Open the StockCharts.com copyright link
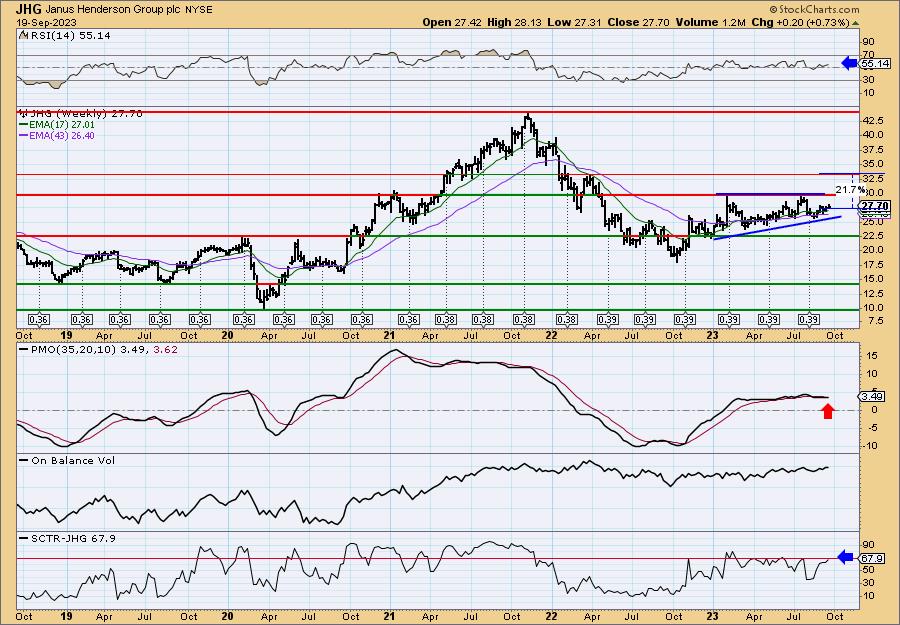900x625 pixels. point(814,9)
